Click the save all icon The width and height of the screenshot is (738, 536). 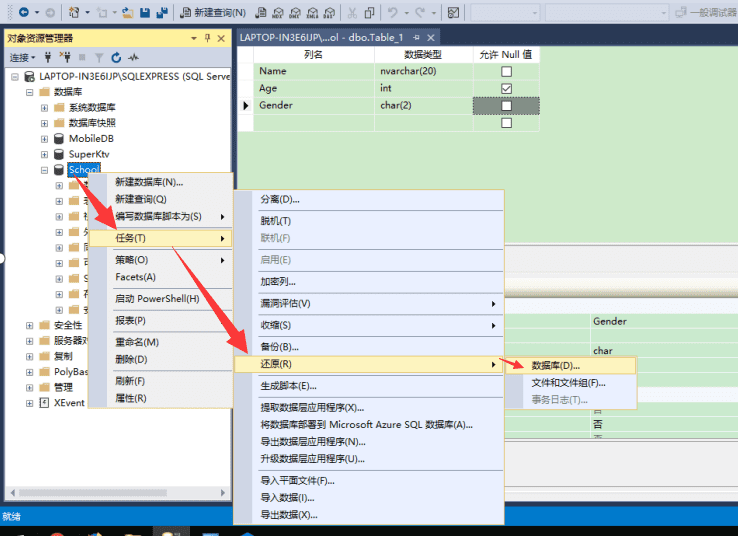pyautogui.click(x=162, y=12)
